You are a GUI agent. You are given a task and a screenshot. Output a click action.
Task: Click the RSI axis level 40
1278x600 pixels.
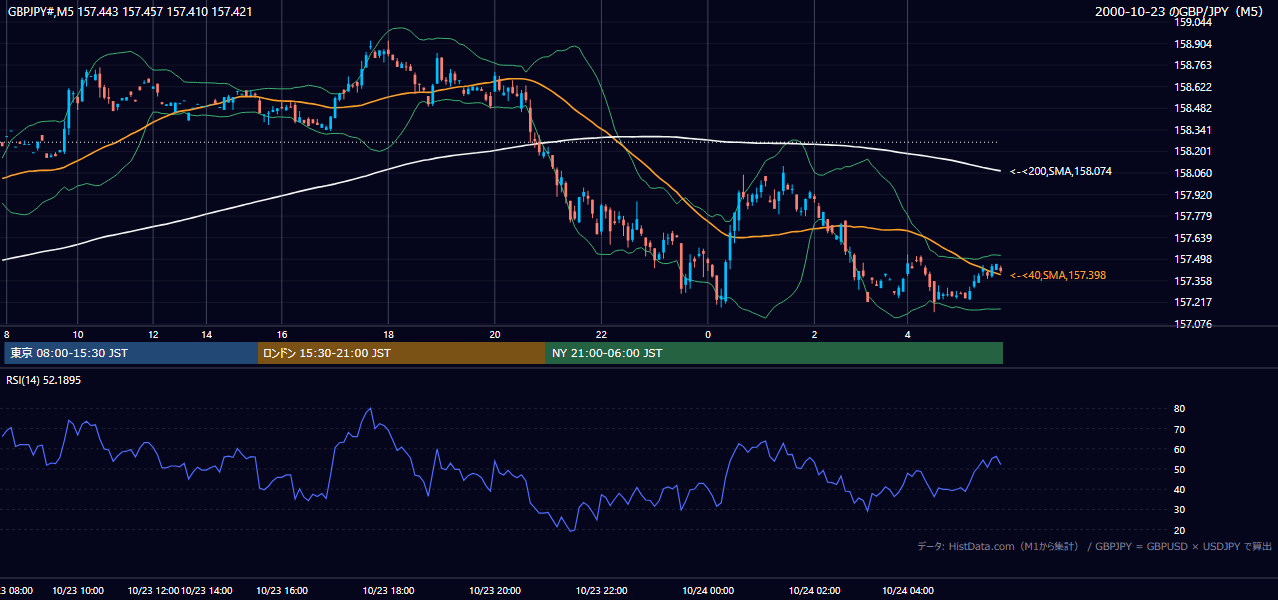(x=1180, y=489)
